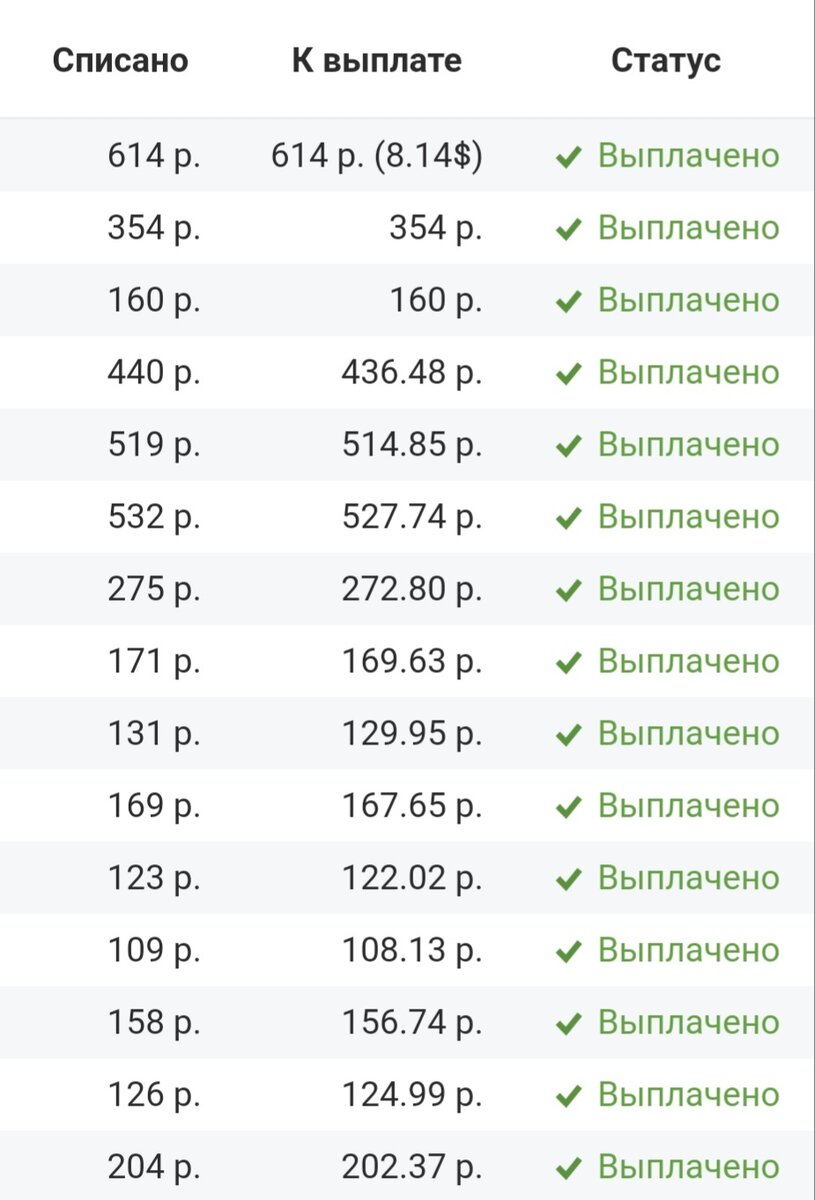Click the checkmark icon beside 202.37 р. payout

[568, 1168]
